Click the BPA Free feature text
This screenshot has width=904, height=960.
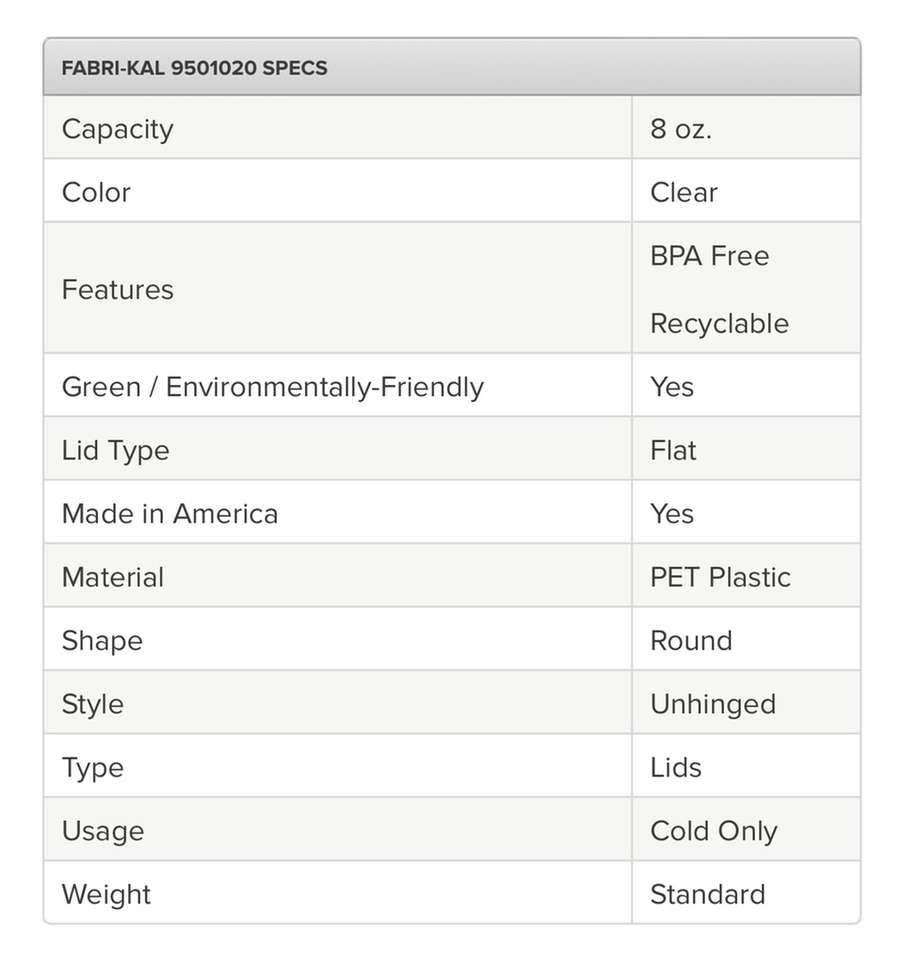(709, 256)
